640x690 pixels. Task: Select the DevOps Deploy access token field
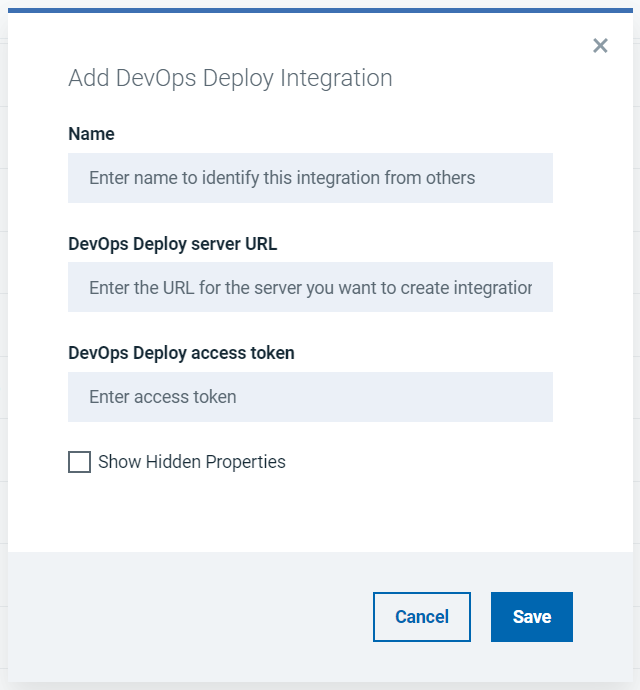310,397
